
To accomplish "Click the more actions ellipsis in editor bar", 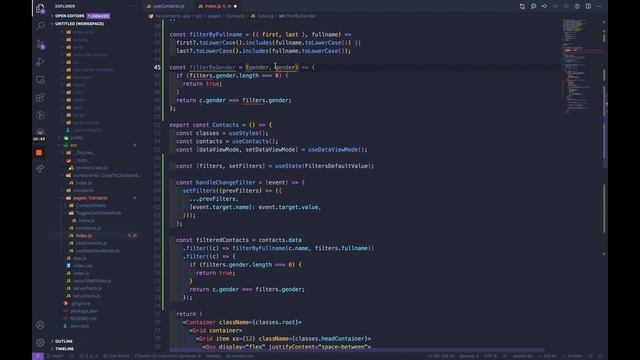I will tap(599, 6).
